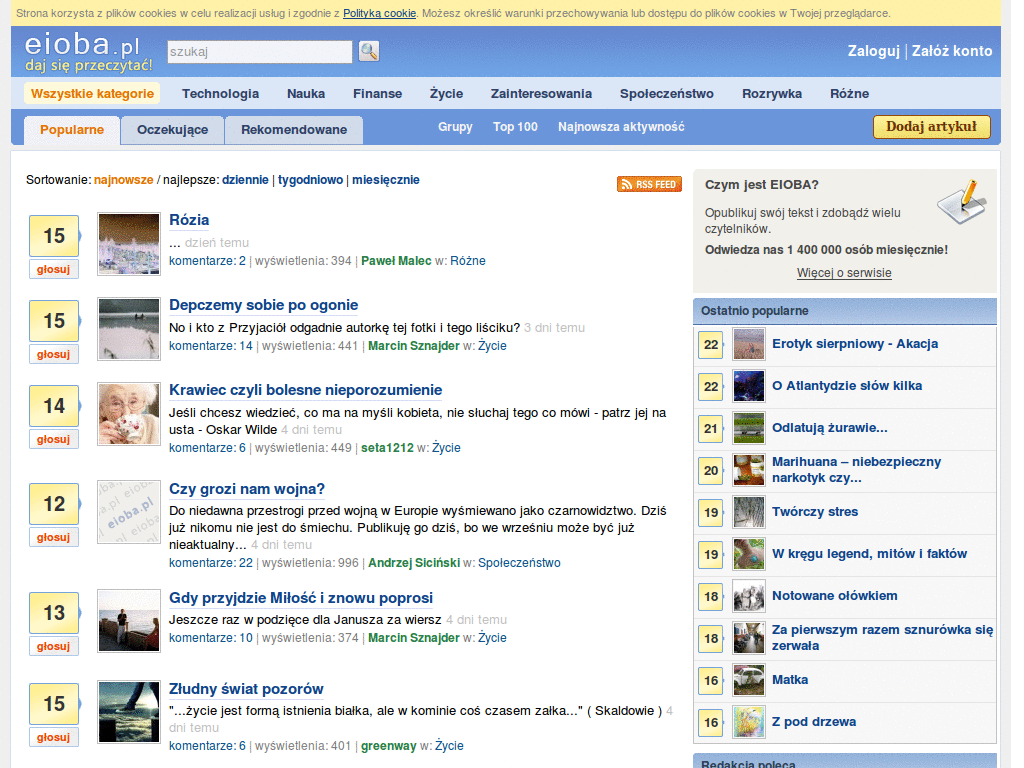The width and height of the screenshot is (1024, 768).
Task: Click Załóż konto to register
Action: (x=952, y=51)
